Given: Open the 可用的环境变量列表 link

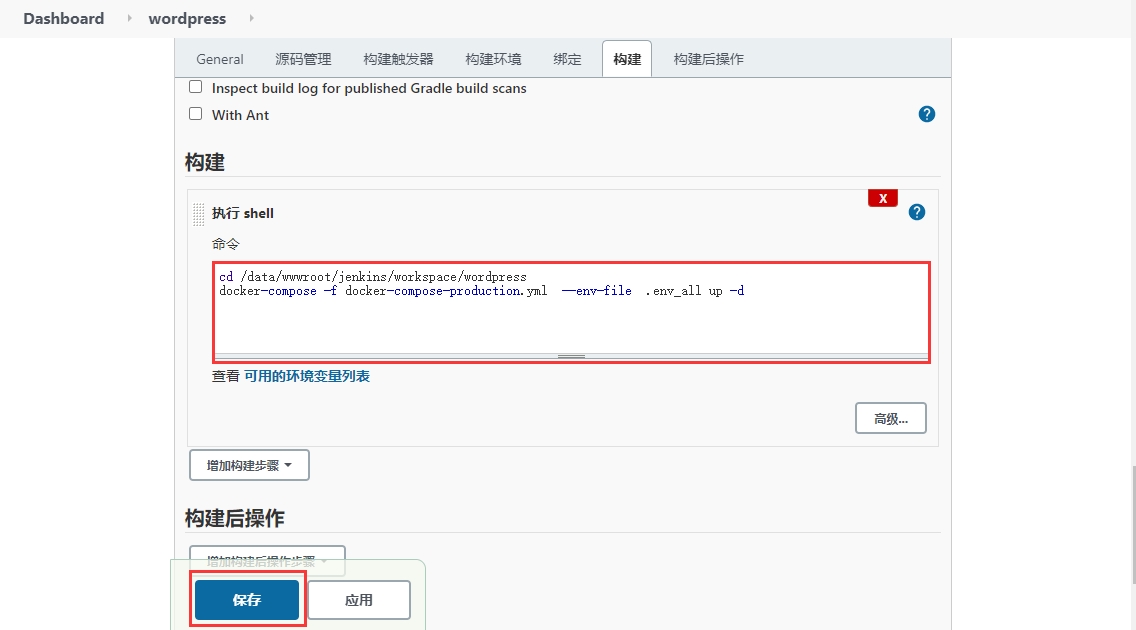Looking at the screenshot, I should [x=307, y=376].
